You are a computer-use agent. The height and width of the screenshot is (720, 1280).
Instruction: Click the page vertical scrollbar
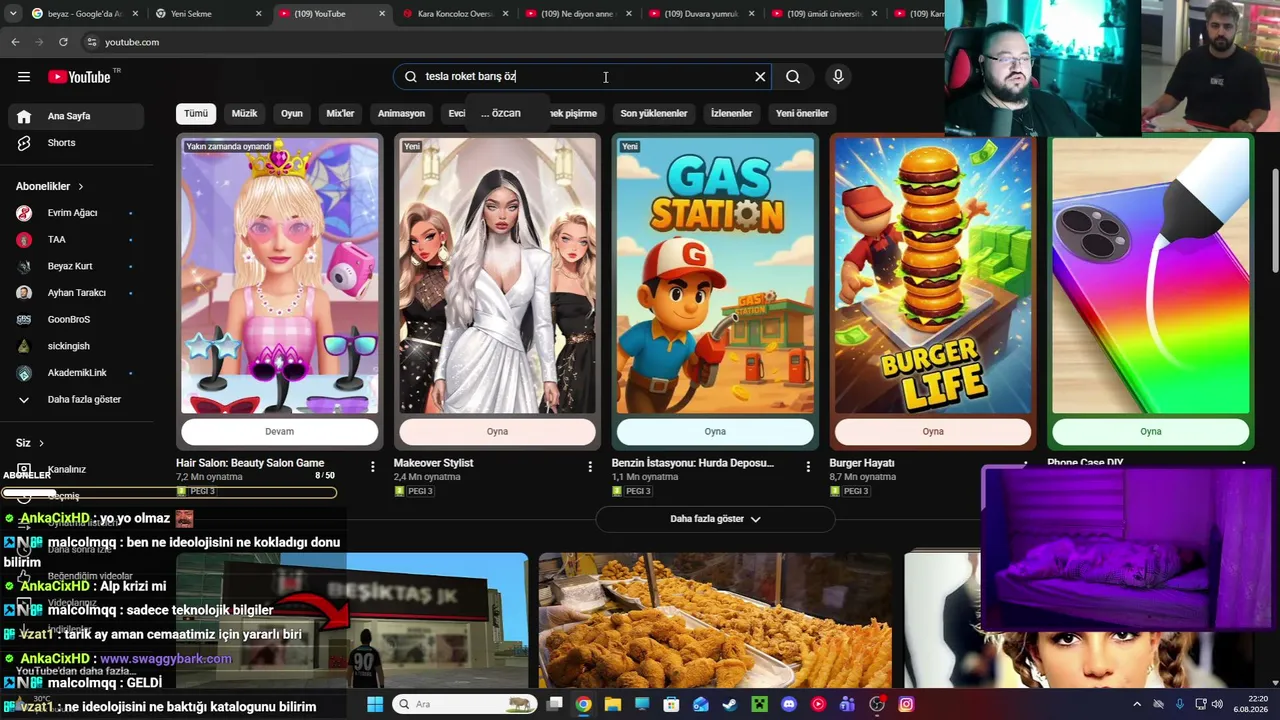pos(1274,220)
